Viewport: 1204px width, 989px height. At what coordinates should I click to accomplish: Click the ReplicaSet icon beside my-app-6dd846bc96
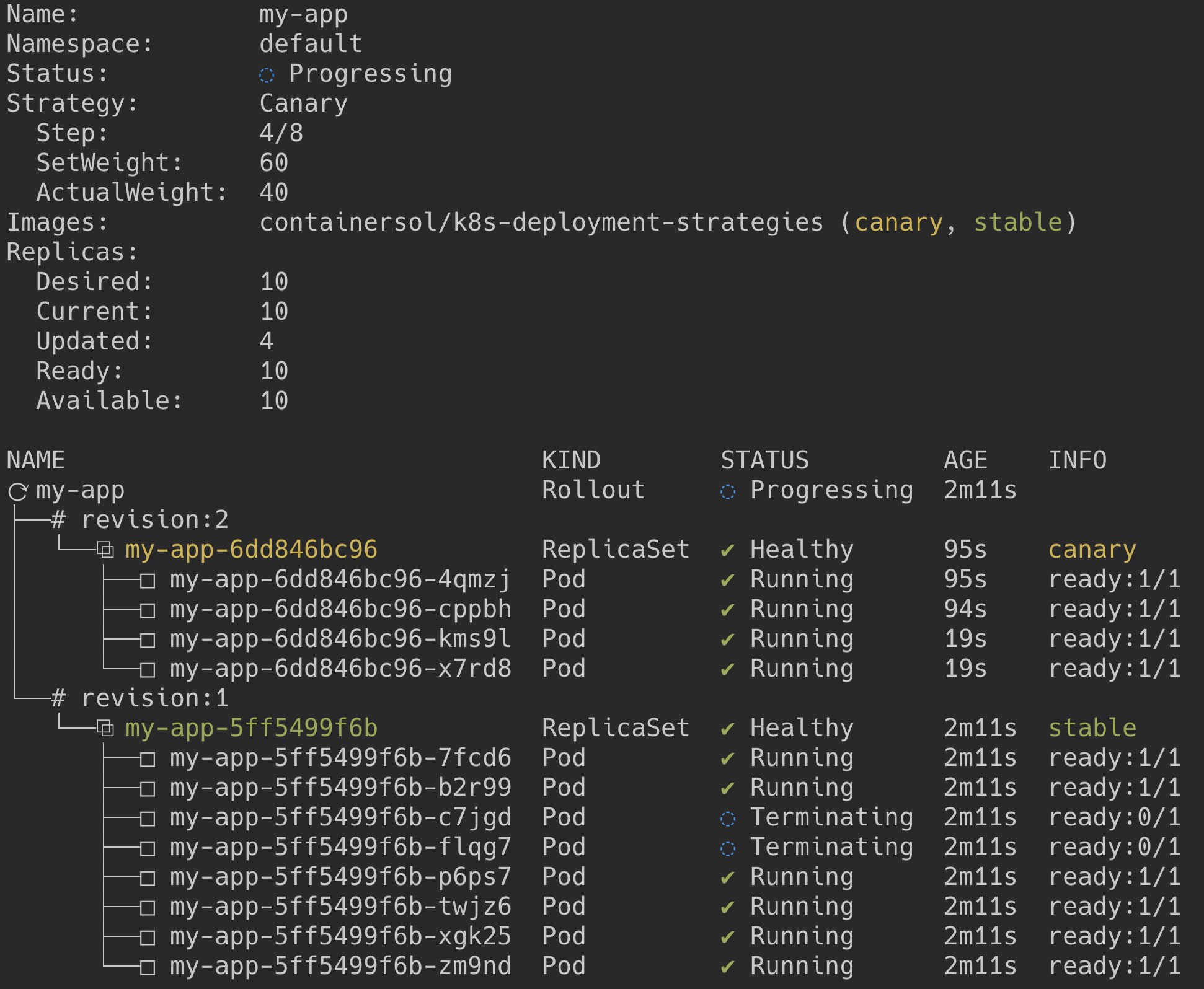105,550
